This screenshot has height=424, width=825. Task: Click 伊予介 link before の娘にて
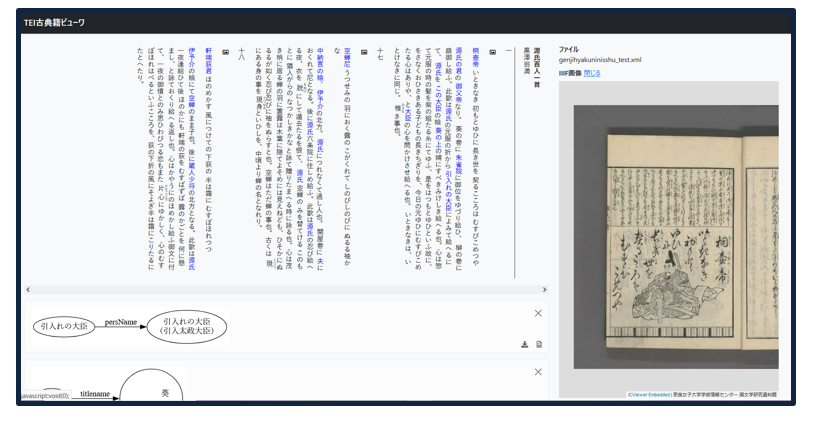coord(191,57)
